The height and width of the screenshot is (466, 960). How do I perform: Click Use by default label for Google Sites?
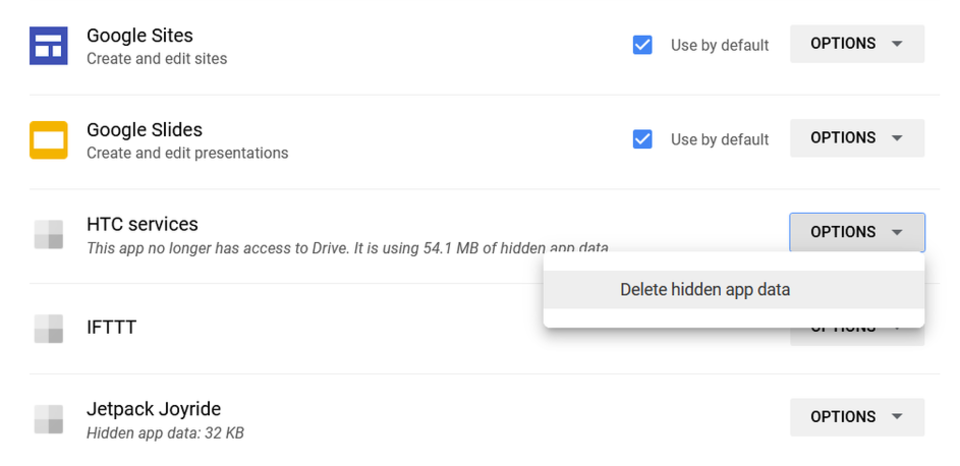coord(720,45)
